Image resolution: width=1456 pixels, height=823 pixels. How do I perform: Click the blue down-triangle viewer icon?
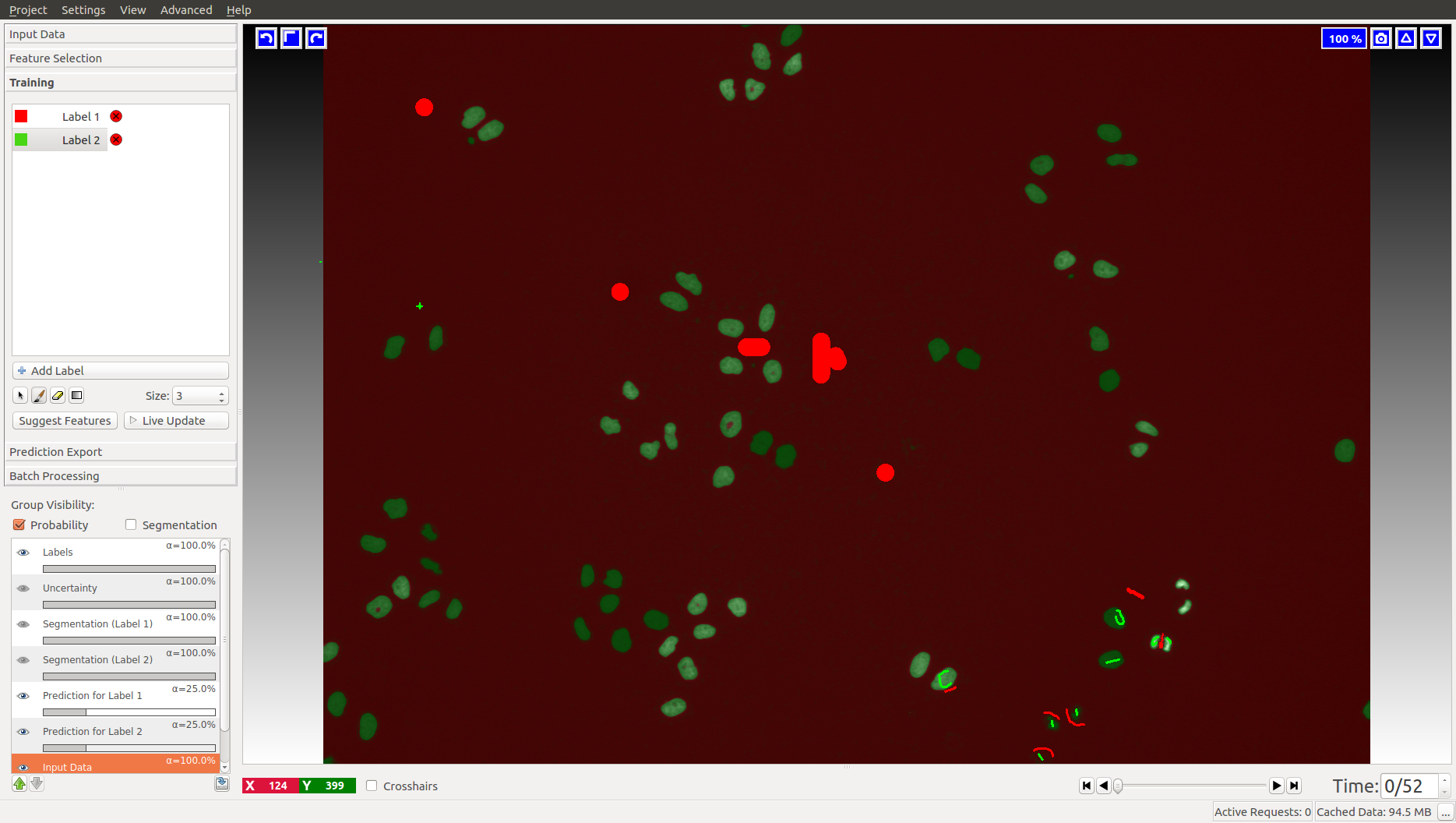[1431, 38]
